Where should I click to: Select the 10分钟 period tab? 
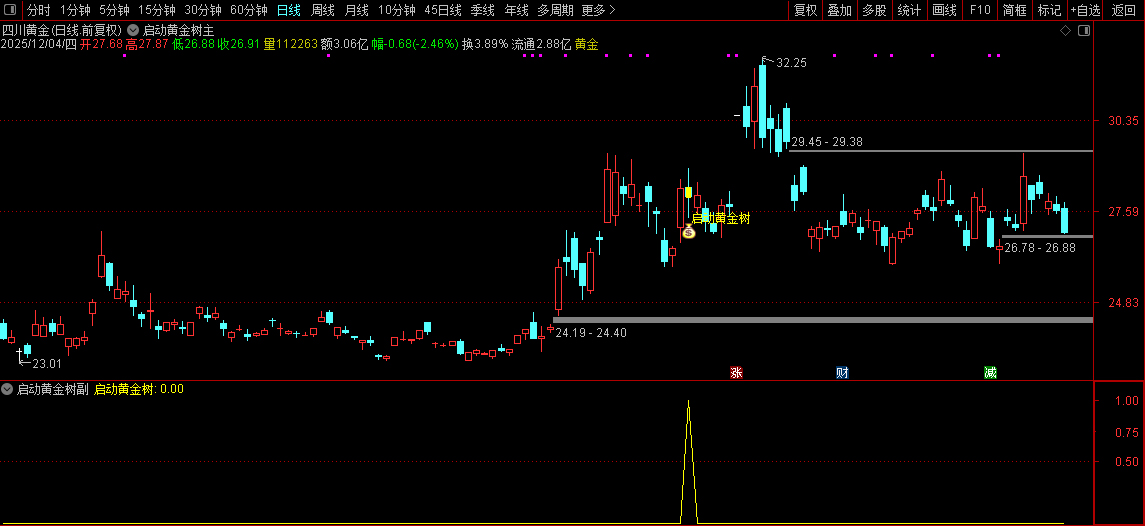pyautogui.click(x=397, y=10)
